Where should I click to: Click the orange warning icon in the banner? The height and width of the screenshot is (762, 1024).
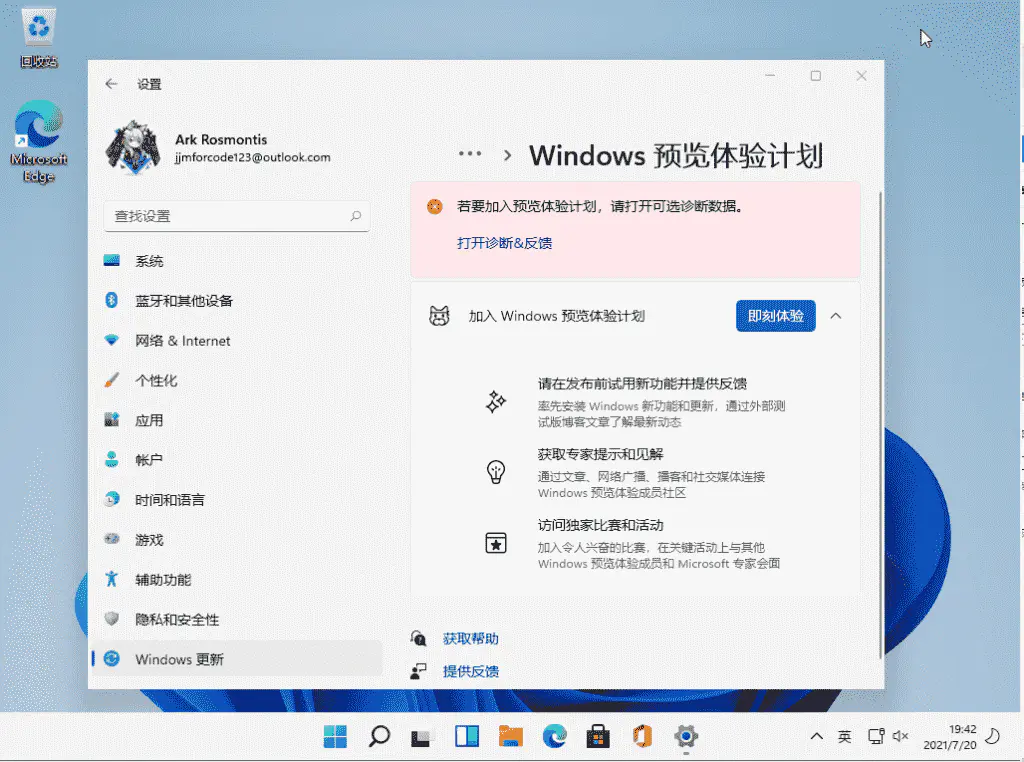434,207
